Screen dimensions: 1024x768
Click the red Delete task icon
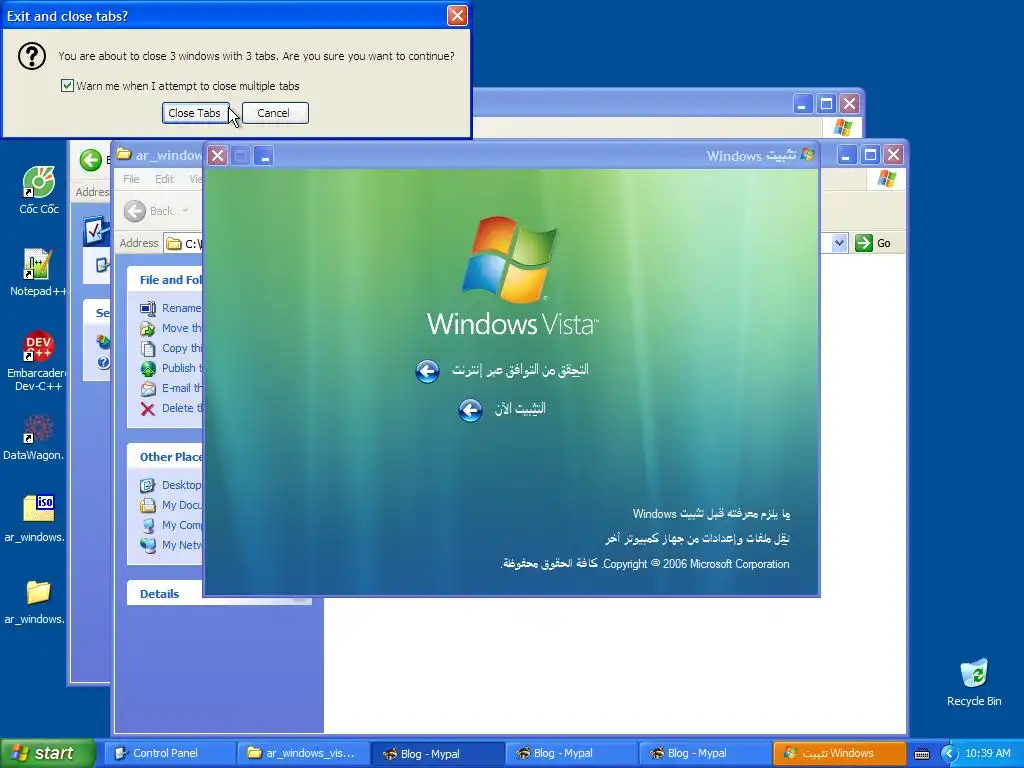[x=148, y=409]
